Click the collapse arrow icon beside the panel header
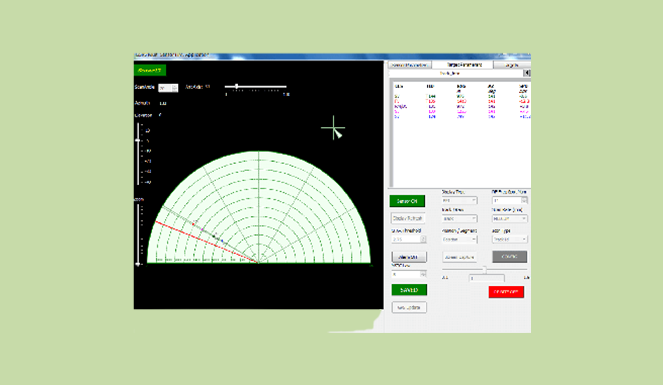Viewport: 663px width, 385px height. (527, 73)
